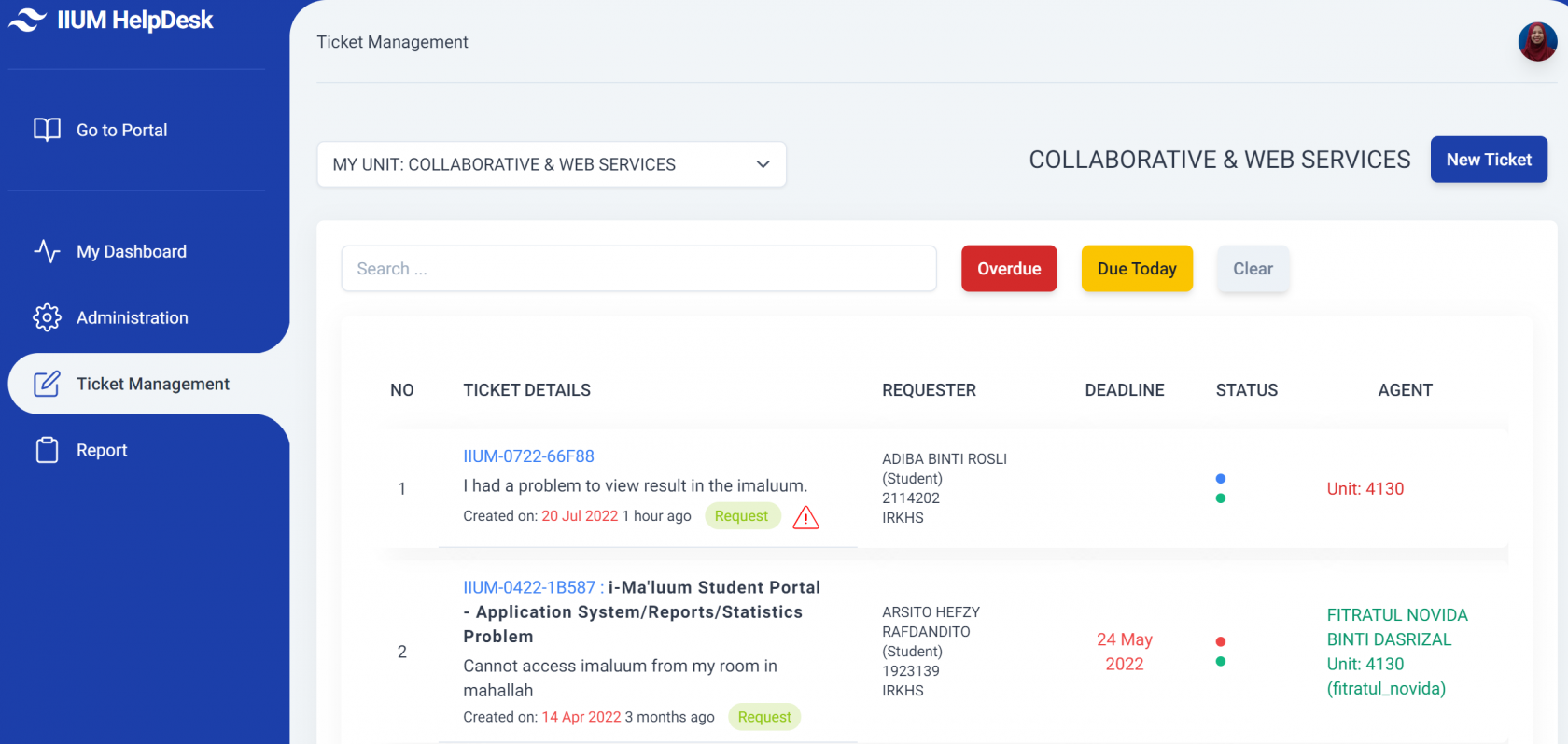Click the IIUM HelpDesk title text
1568x744 pixels.
(x=135, y=20)
